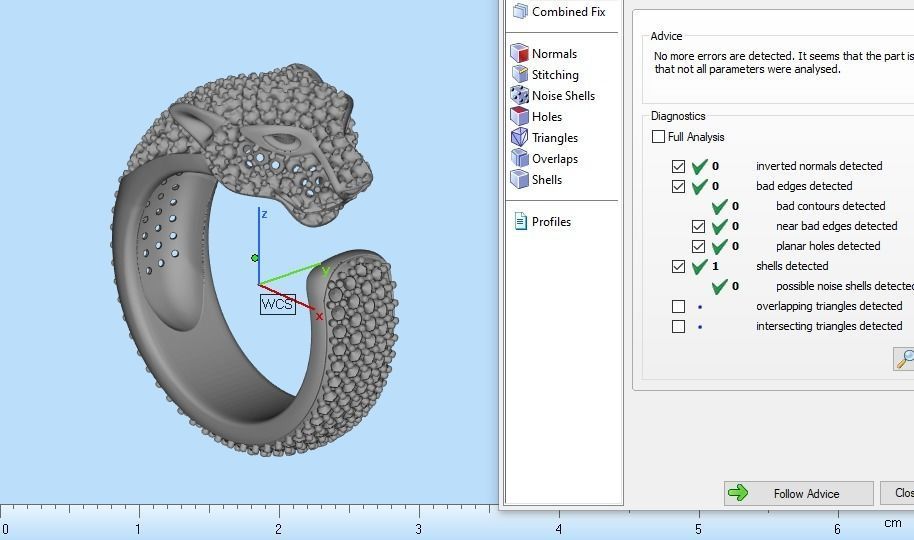Click the 'shells detected' label
914x540 pixels.
[x=792, y=266]
